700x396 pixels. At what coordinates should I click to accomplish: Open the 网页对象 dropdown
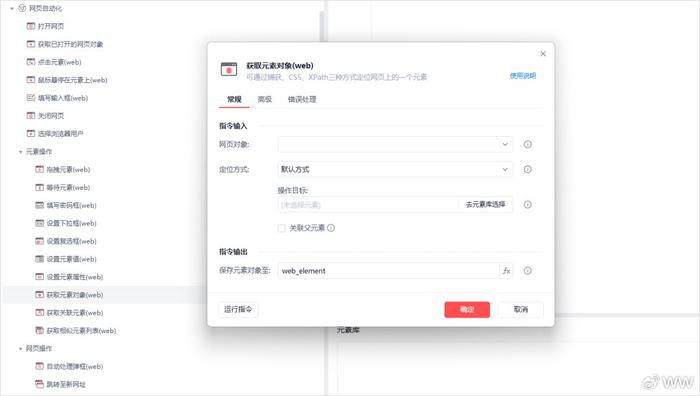click(x=395, y=144)
